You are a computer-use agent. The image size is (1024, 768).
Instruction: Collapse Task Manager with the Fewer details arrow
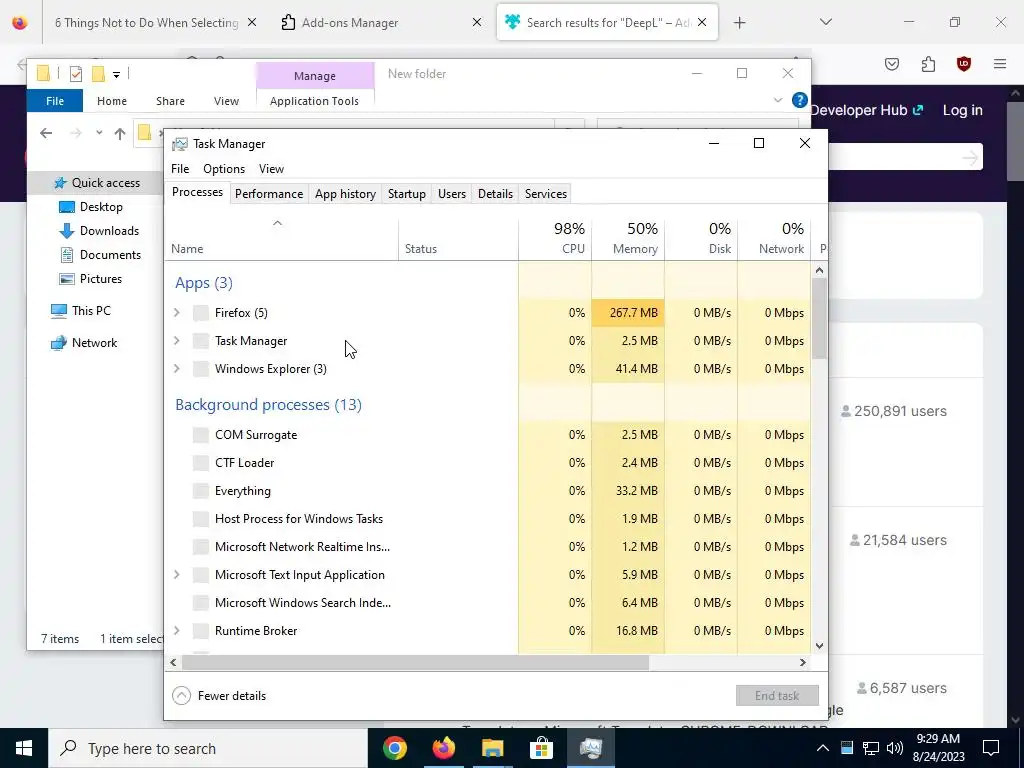tap(181, 696)
